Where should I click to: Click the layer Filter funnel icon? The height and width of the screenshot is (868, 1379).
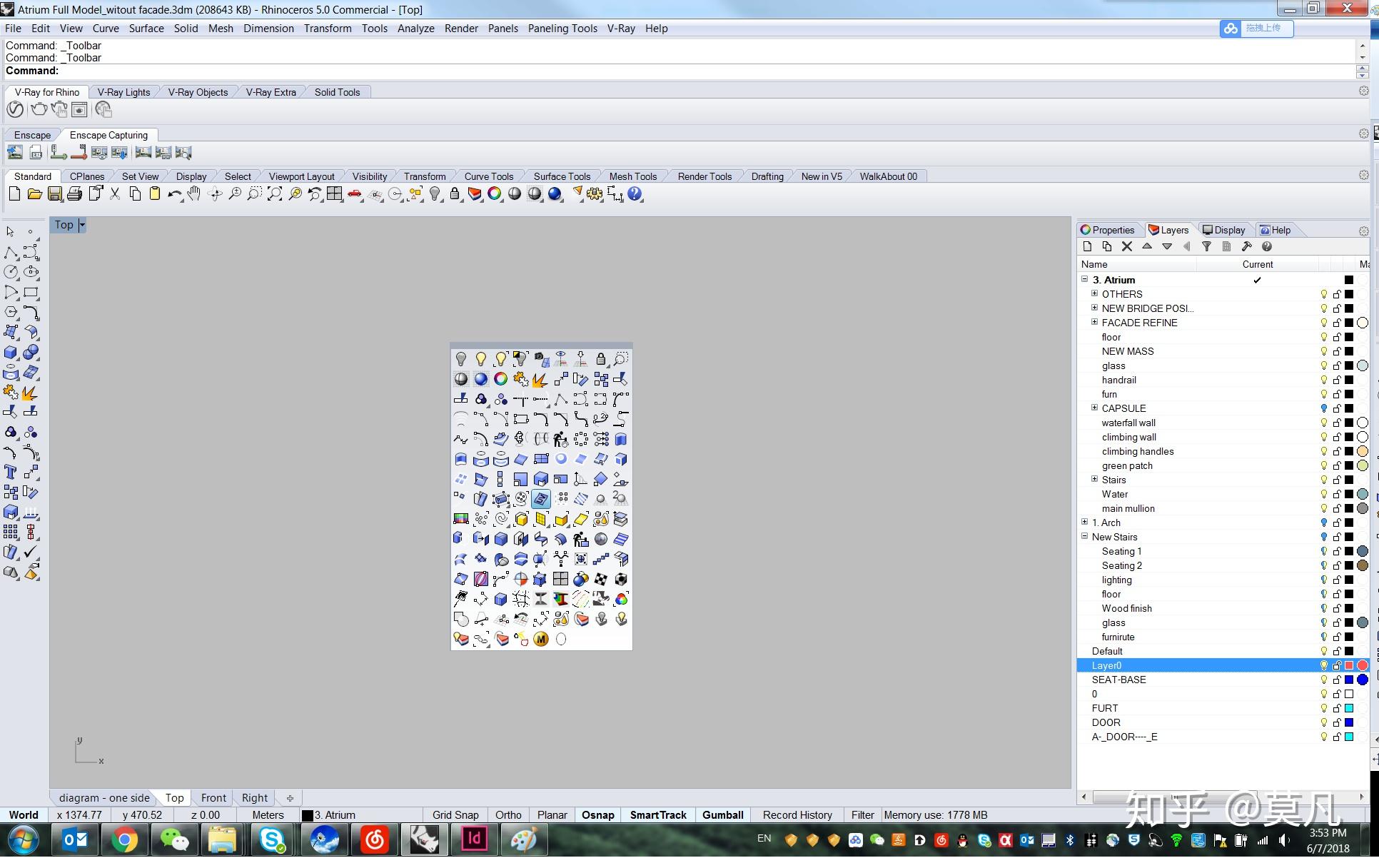click(1206, 247)
